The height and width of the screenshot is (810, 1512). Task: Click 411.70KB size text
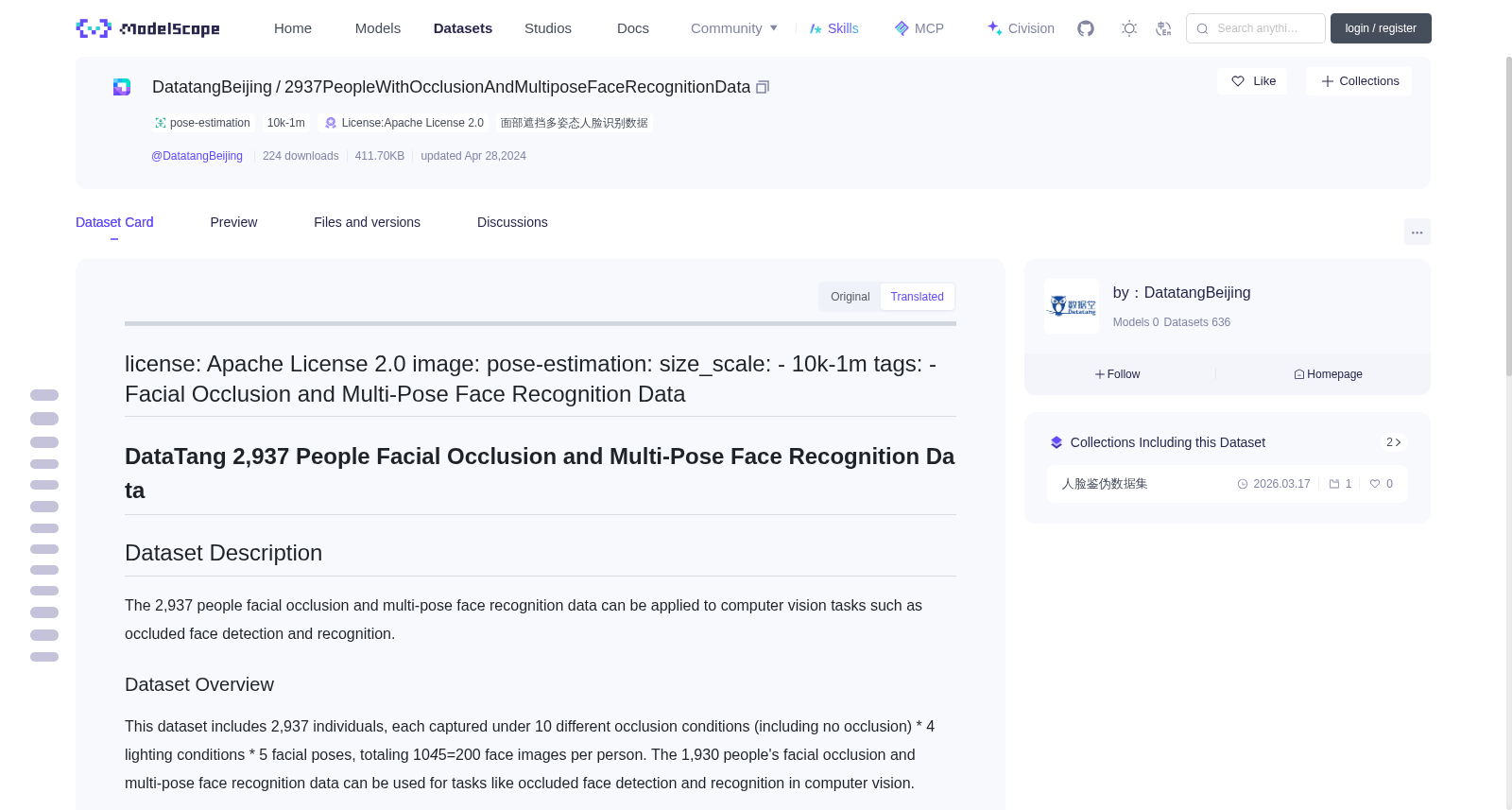click(380, 156)
